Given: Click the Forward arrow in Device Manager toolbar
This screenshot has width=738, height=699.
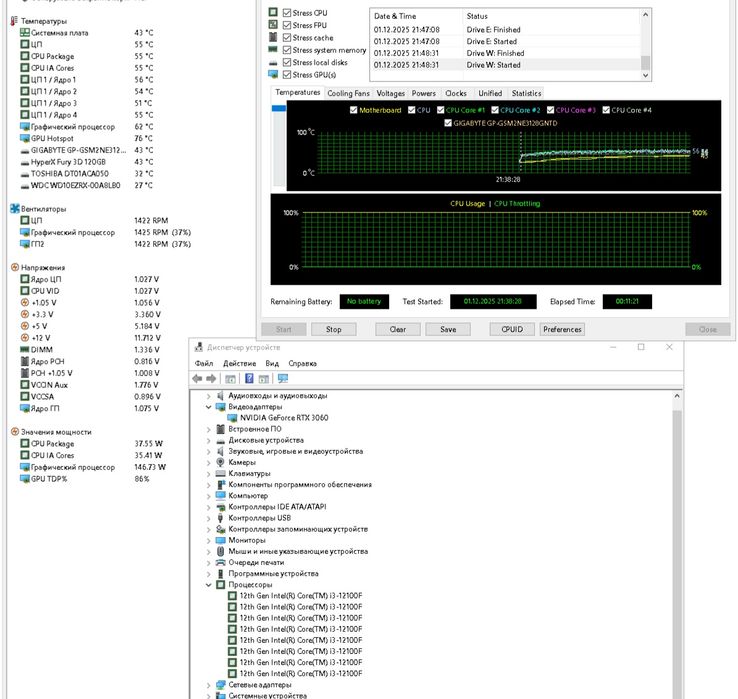Looking at the screenshot, I should point(211,378).
